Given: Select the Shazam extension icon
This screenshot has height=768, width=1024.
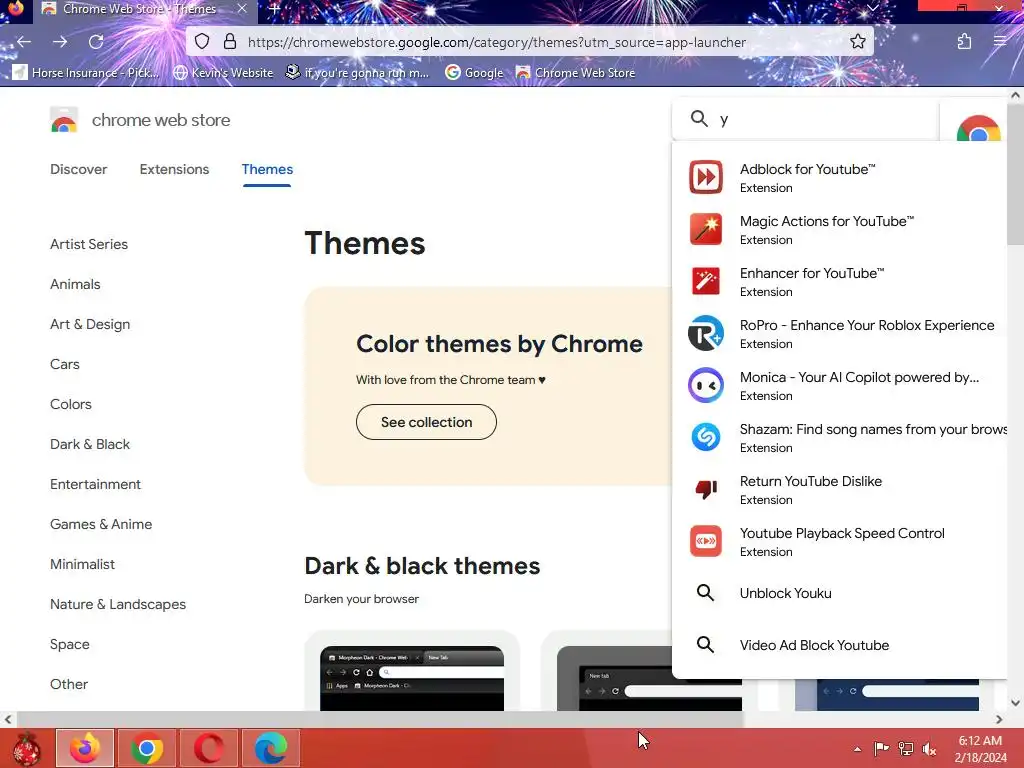Looking at the screenshot, I should pos(706,437).
